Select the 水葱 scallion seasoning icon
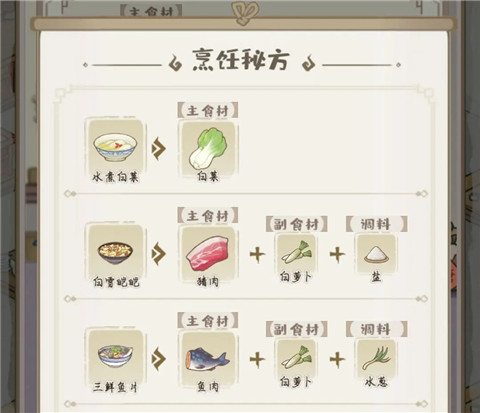 point(376,359)
